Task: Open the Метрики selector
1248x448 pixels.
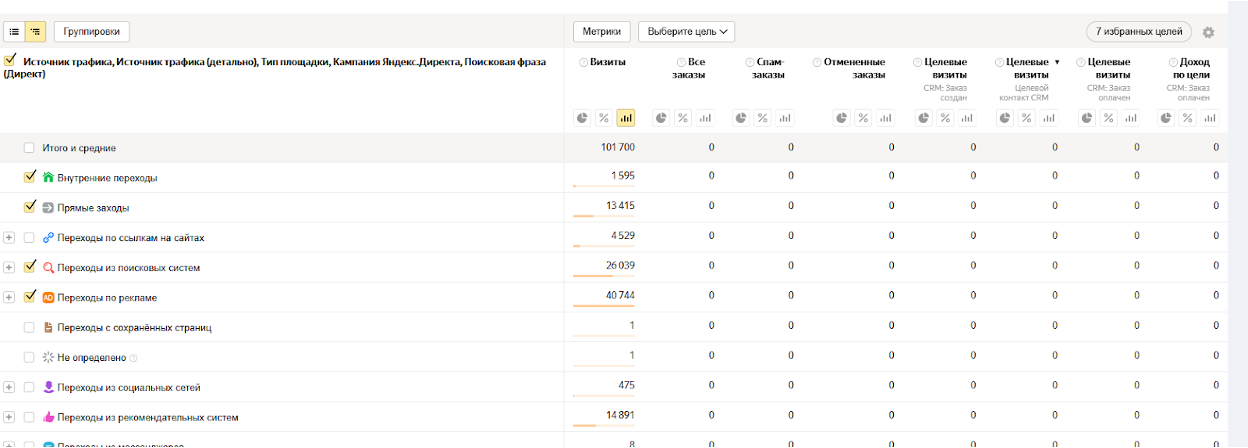Action: [602, 32]
